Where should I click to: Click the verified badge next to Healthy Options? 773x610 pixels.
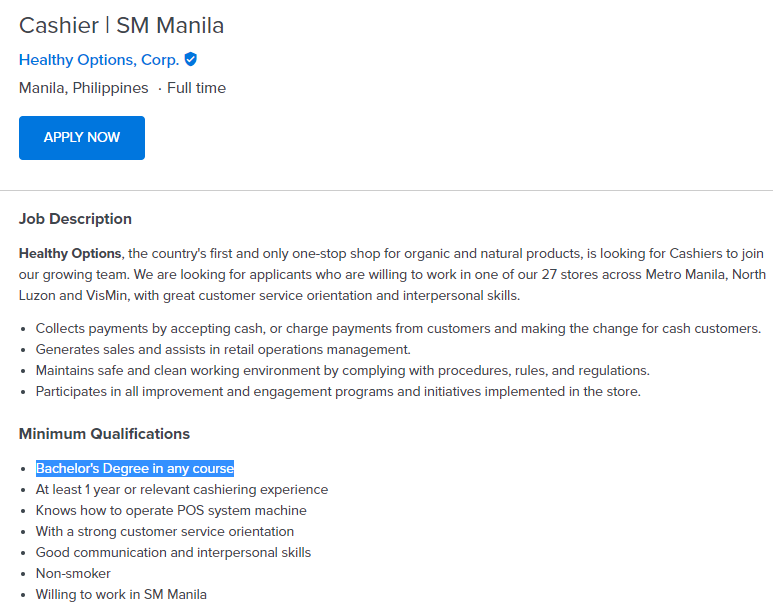coord(191,59)
